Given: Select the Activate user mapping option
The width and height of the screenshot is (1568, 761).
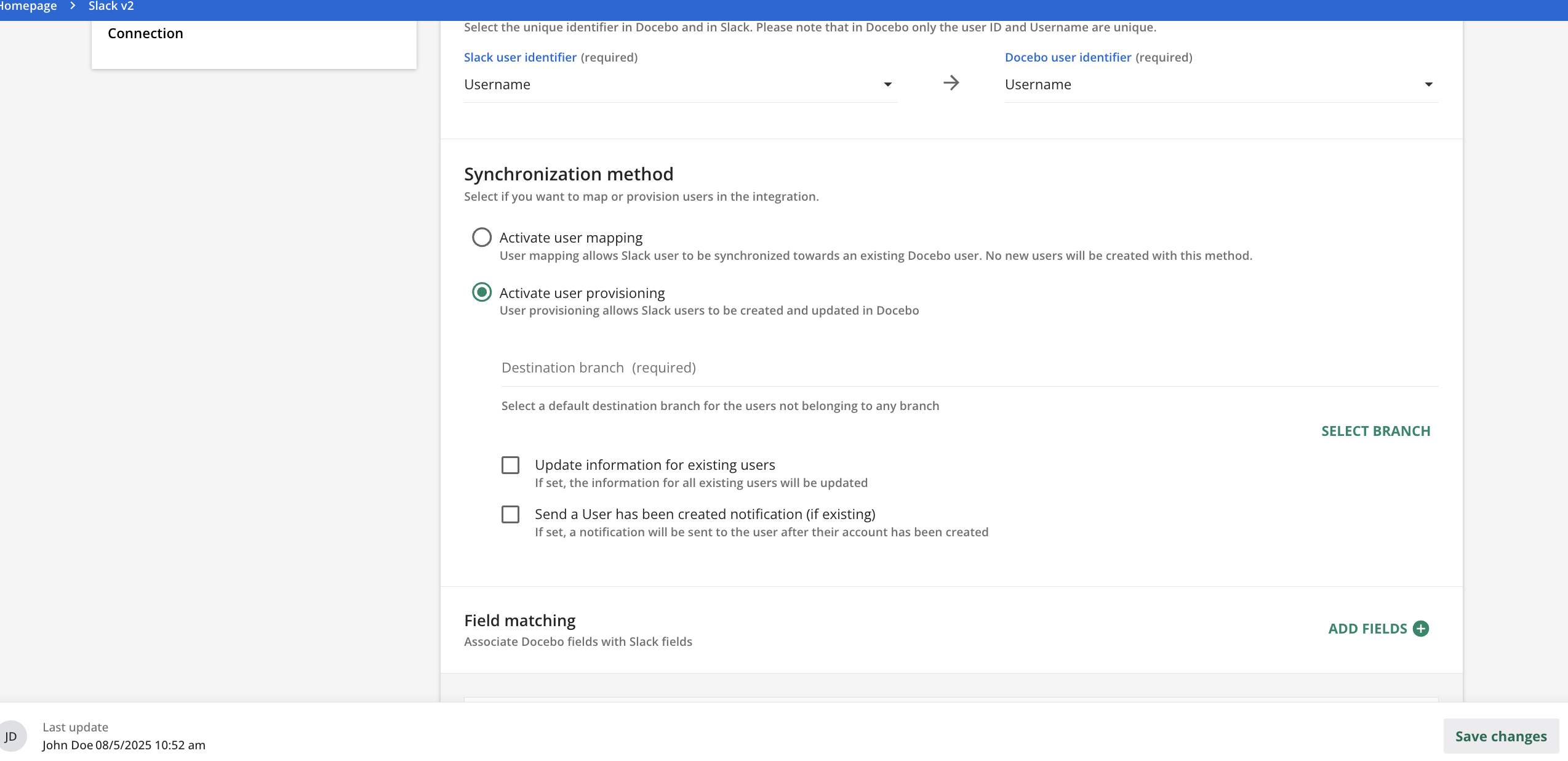Looking at the screenshot, I should [482, 237].
